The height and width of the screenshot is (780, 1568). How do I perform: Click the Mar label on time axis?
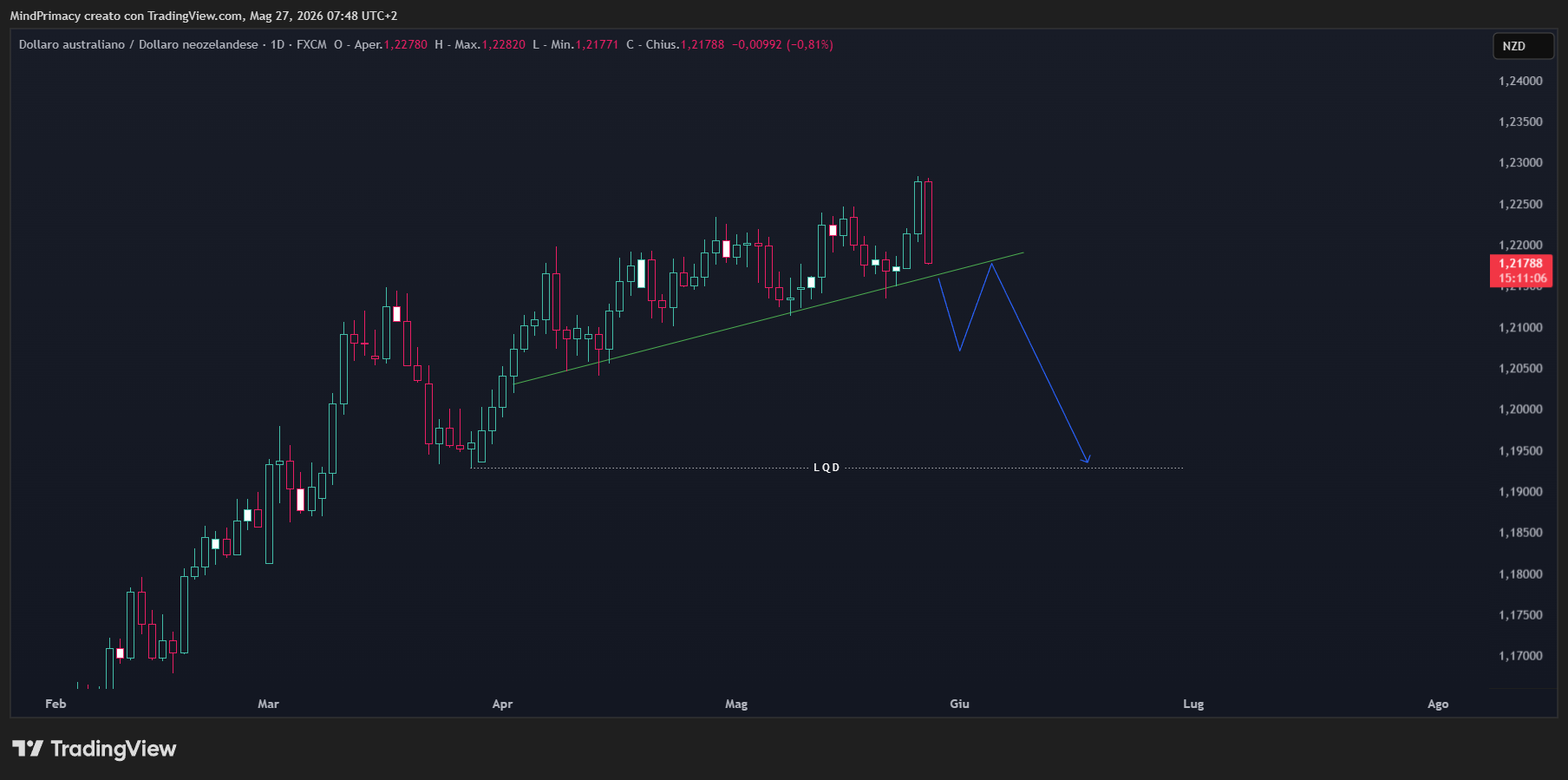point(268,704)
